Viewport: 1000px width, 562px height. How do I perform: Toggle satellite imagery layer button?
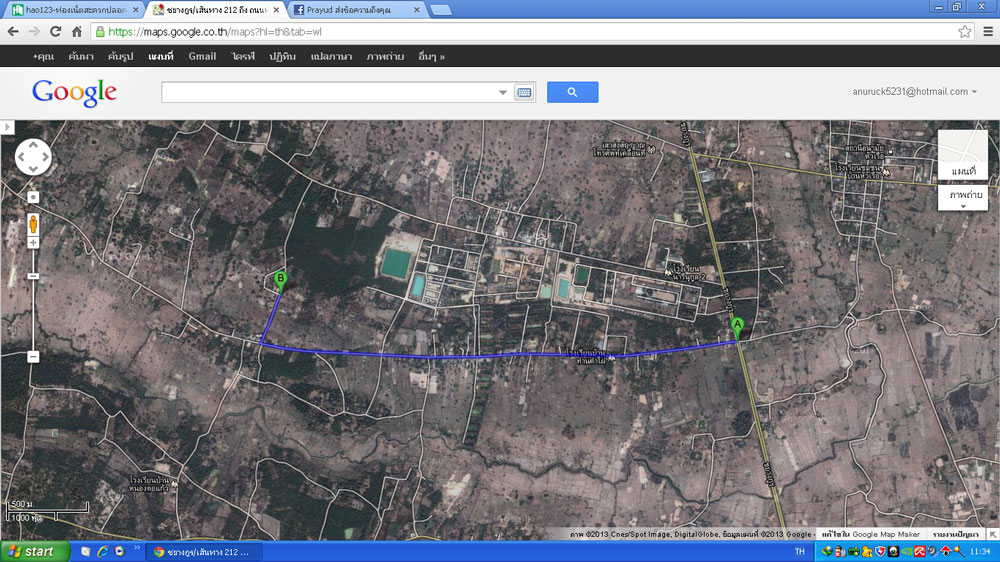coord(965,196)
